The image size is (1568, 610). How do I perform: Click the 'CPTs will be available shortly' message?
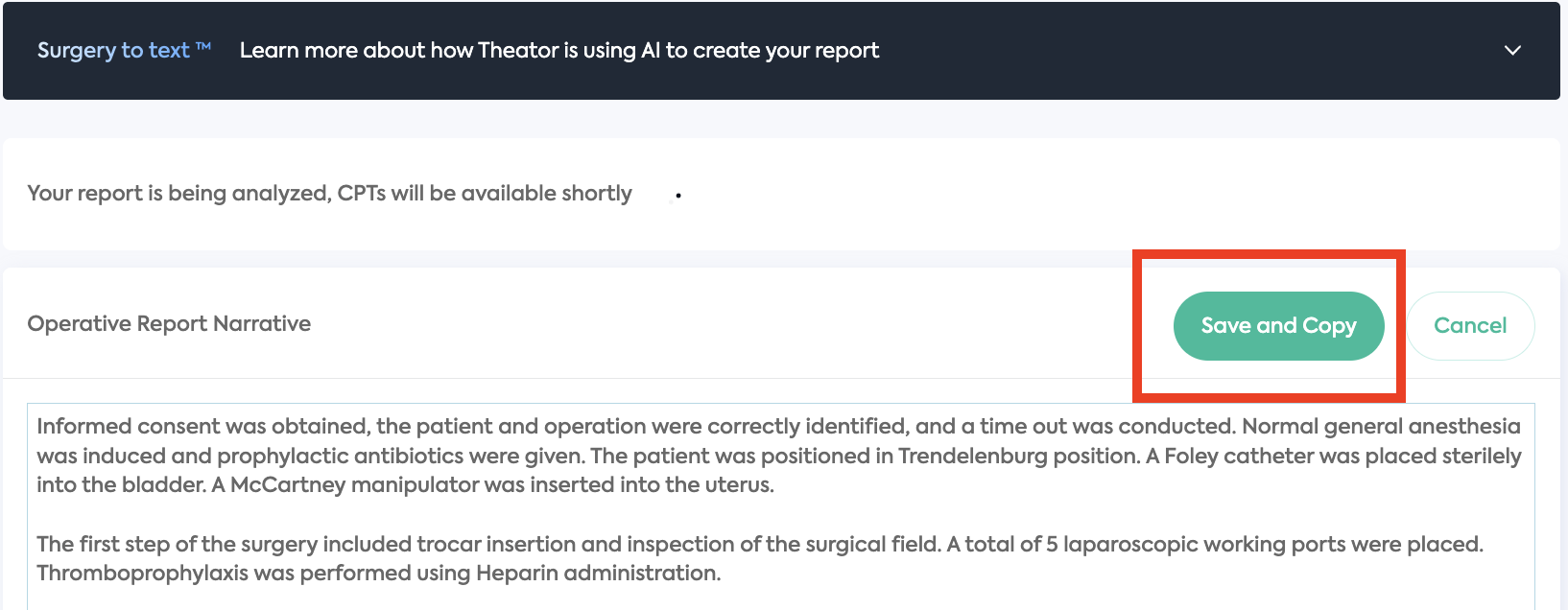click(485, 193)
